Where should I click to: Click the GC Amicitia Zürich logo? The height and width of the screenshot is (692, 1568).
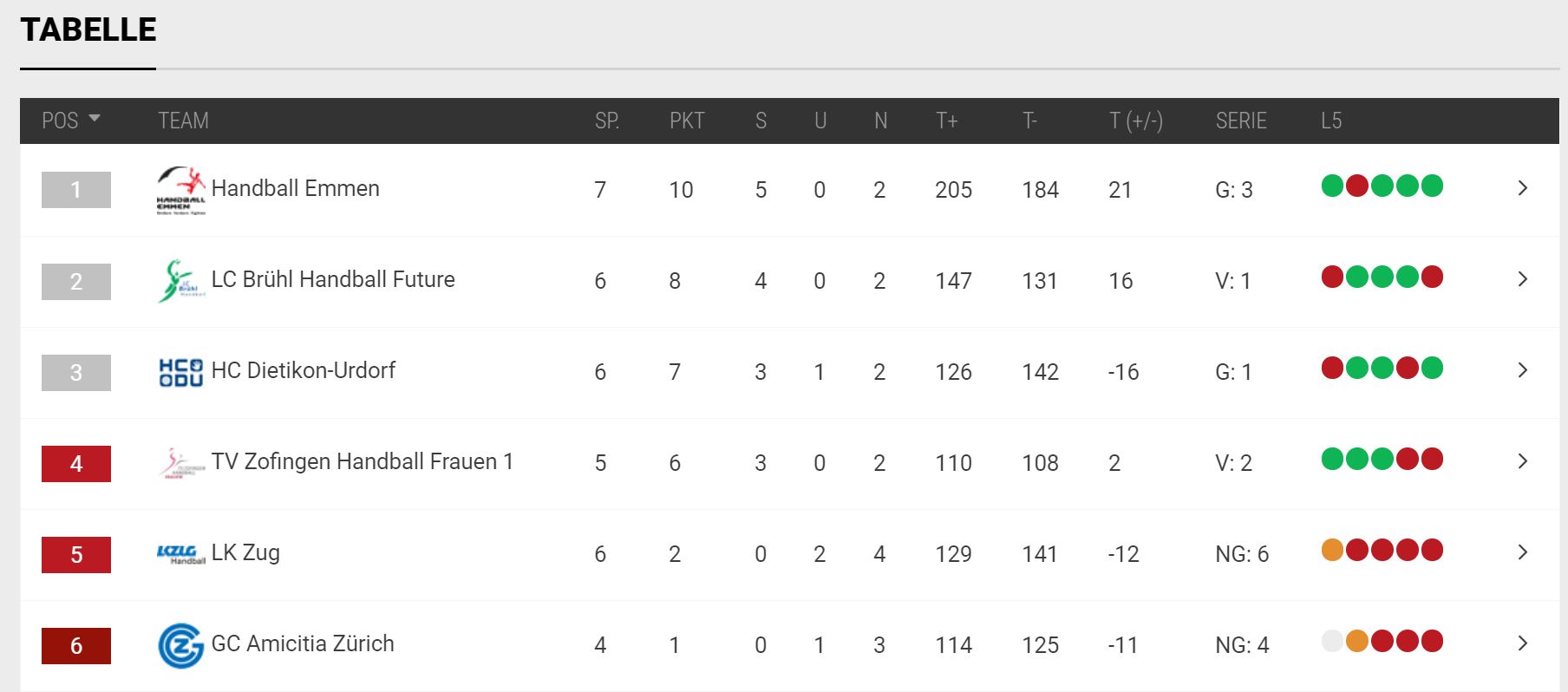pyautogui.click(x=181, y=645)
